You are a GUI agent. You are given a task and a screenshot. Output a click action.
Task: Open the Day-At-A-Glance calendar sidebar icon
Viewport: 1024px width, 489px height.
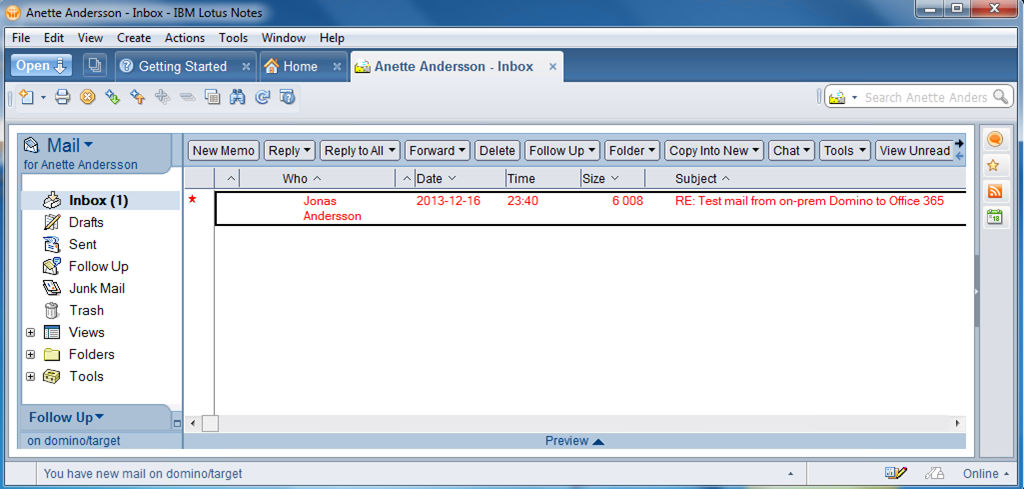[x=994, y=217]
